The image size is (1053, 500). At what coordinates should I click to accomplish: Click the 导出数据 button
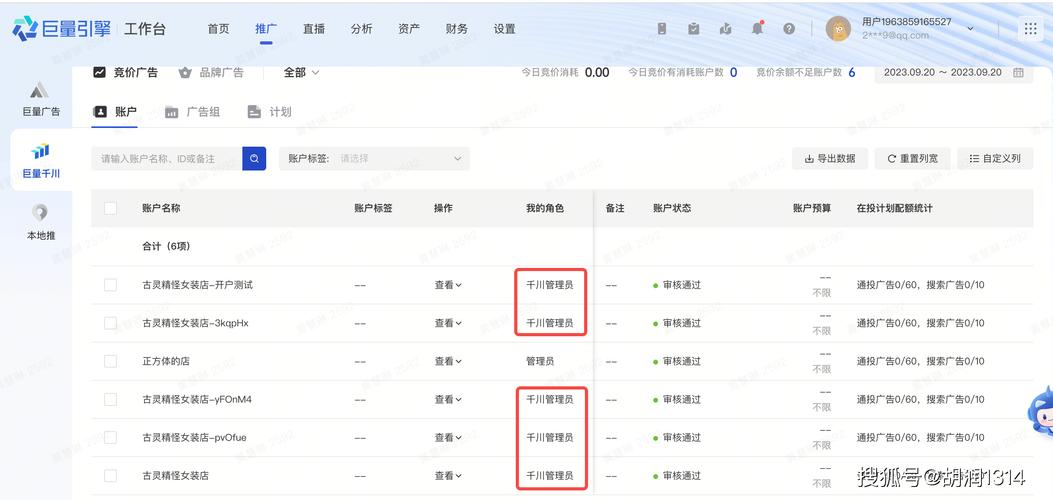point(830,158)
